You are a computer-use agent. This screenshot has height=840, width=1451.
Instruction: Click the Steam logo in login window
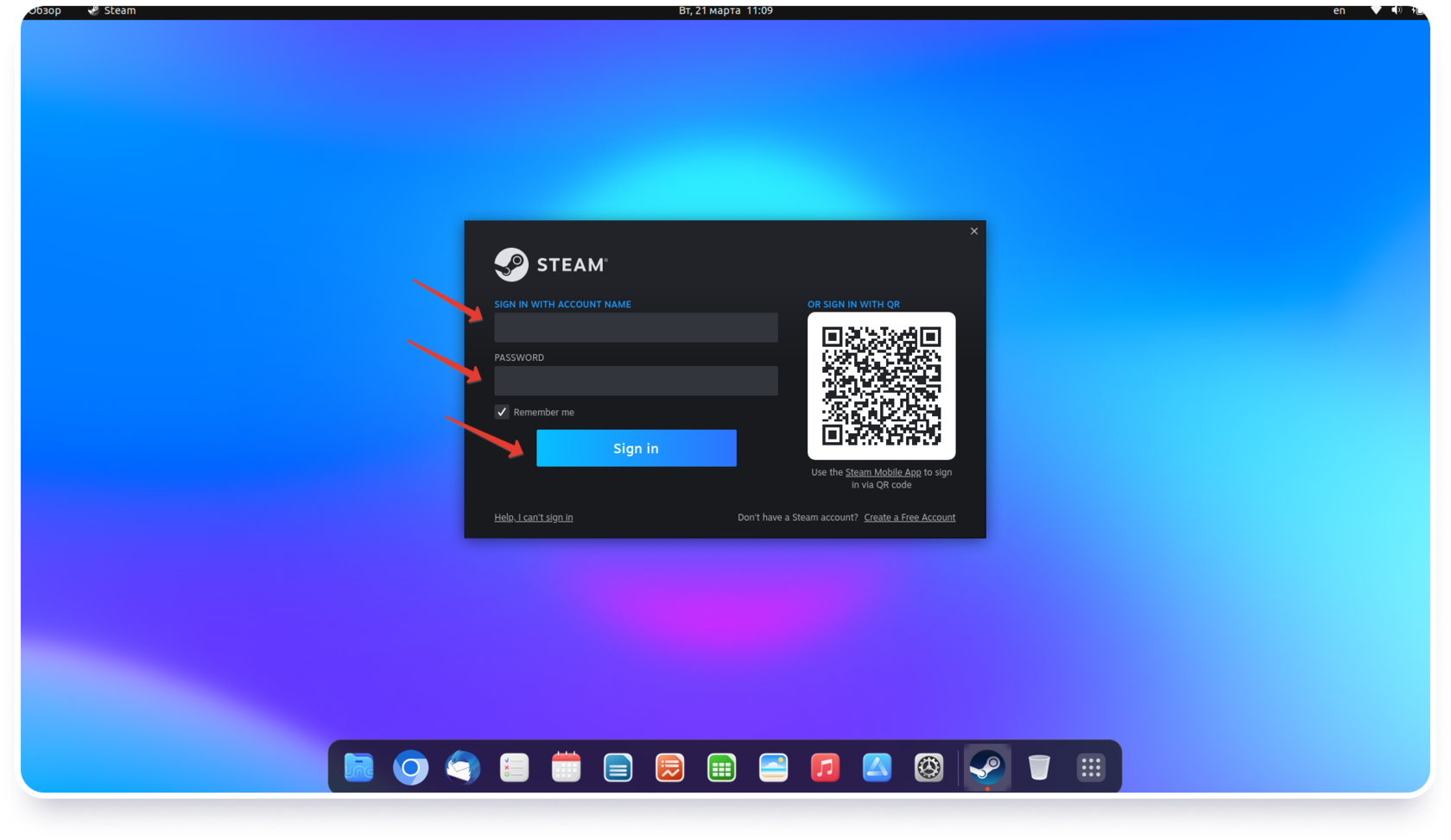coord(551,264)
